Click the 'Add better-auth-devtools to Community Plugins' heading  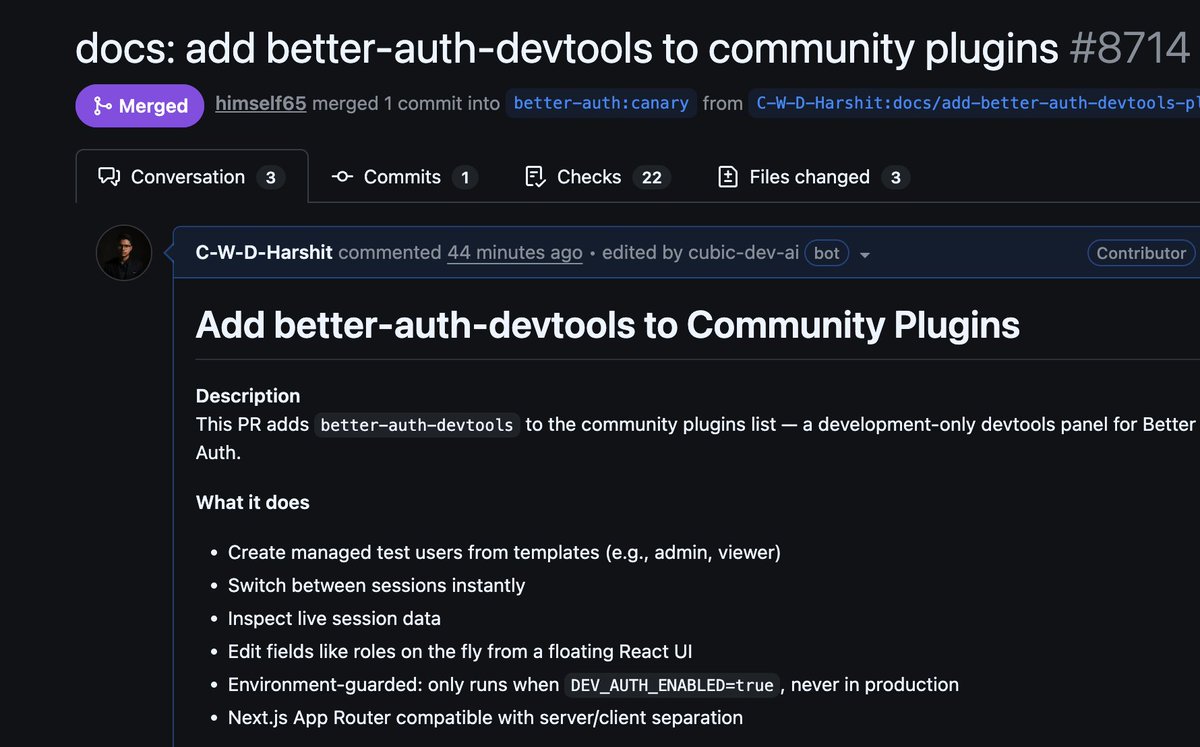(608, 325)
